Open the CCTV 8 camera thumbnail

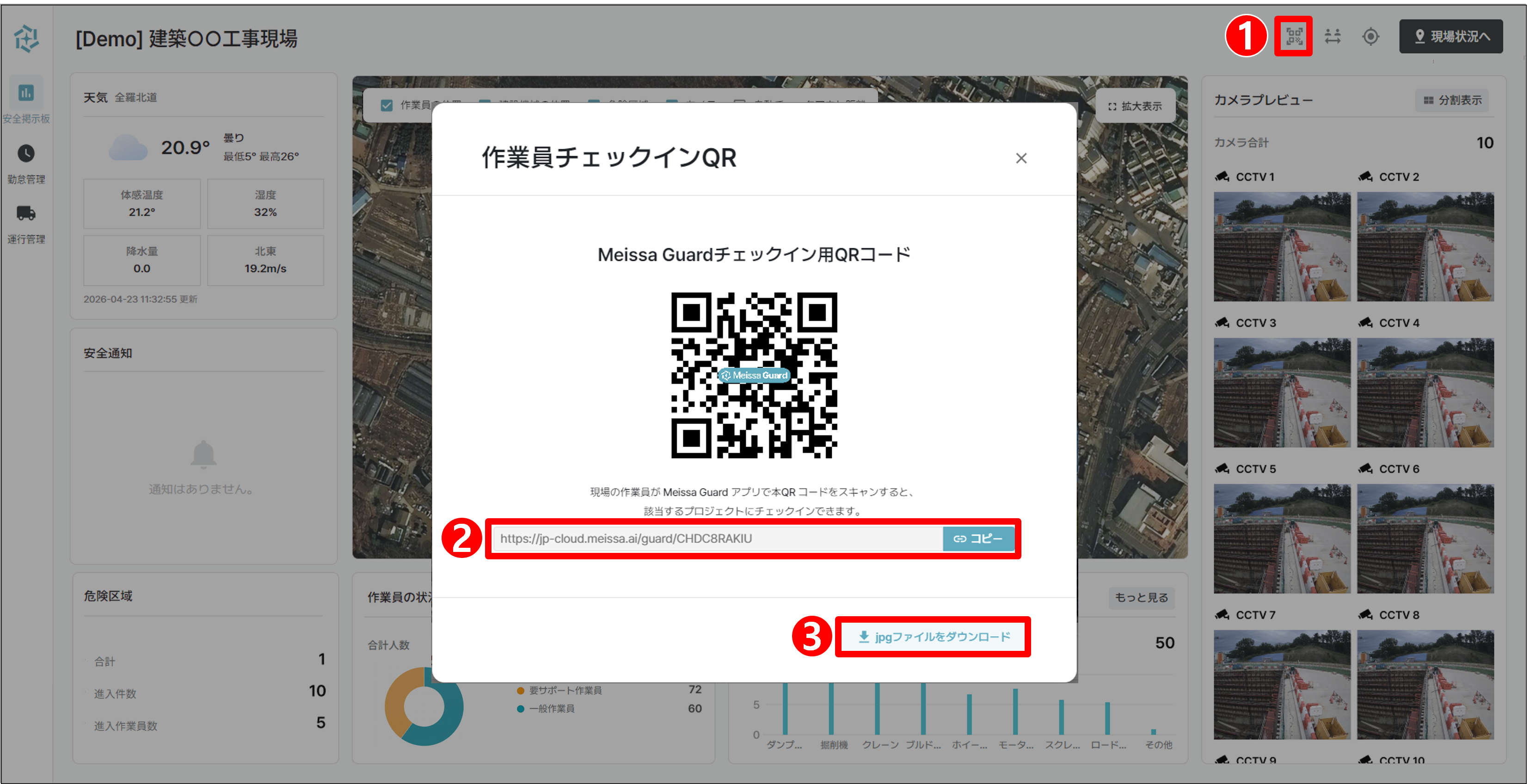1426,685
